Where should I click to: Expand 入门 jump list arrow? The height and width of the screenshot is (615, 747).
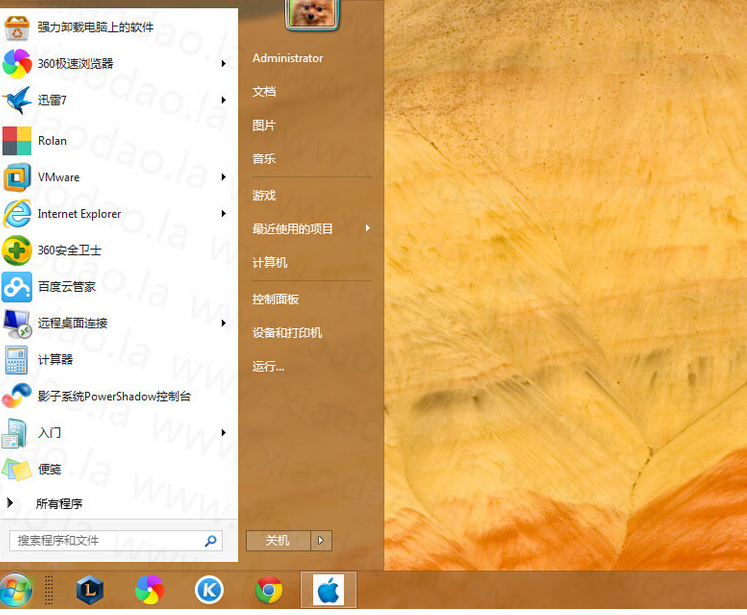pyautogui.click(x=223, y=433)
